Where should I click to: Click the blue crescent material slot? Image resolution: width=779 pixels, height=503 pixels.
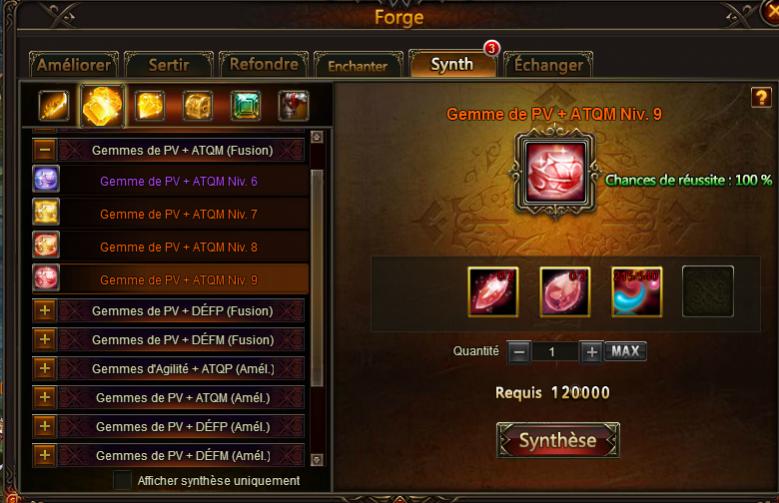pyautogui.click(x=636, y=292)
